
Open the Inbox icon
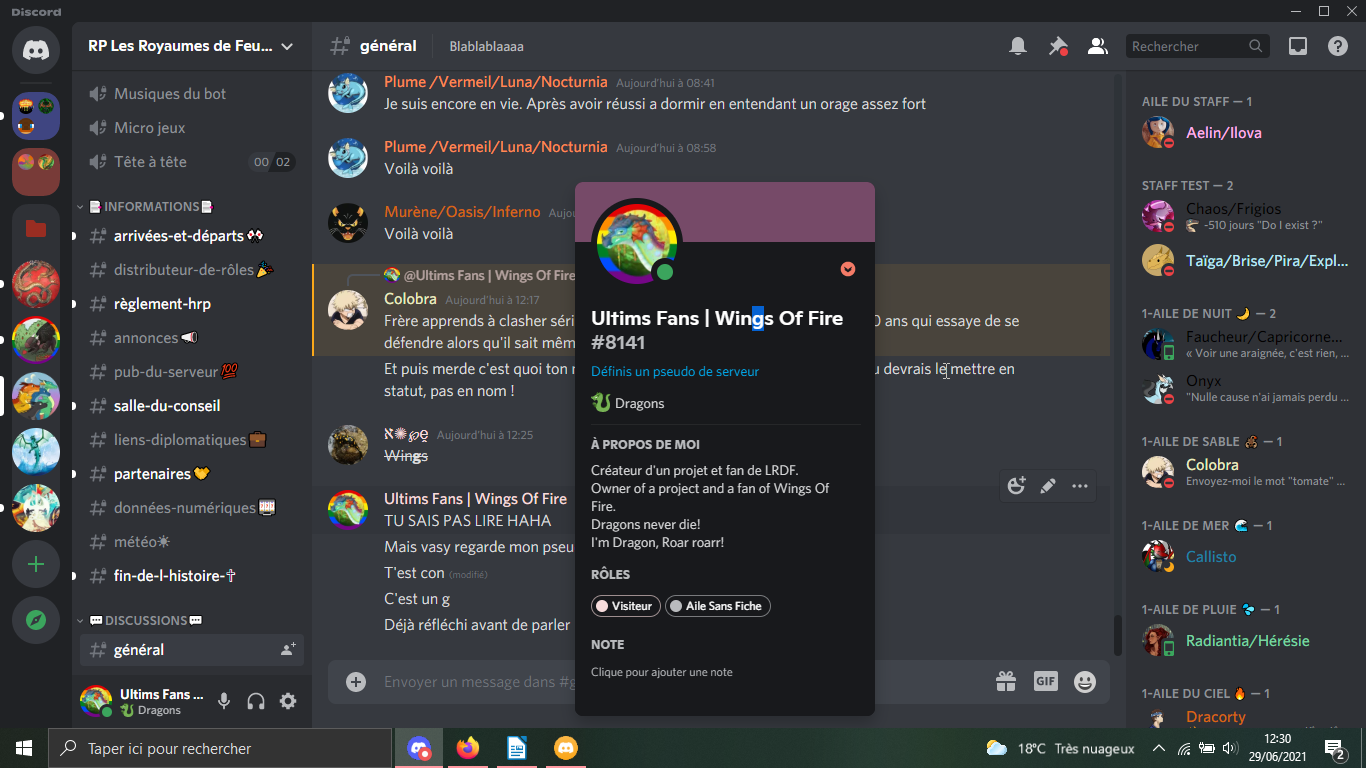[x=1298, y=46]
